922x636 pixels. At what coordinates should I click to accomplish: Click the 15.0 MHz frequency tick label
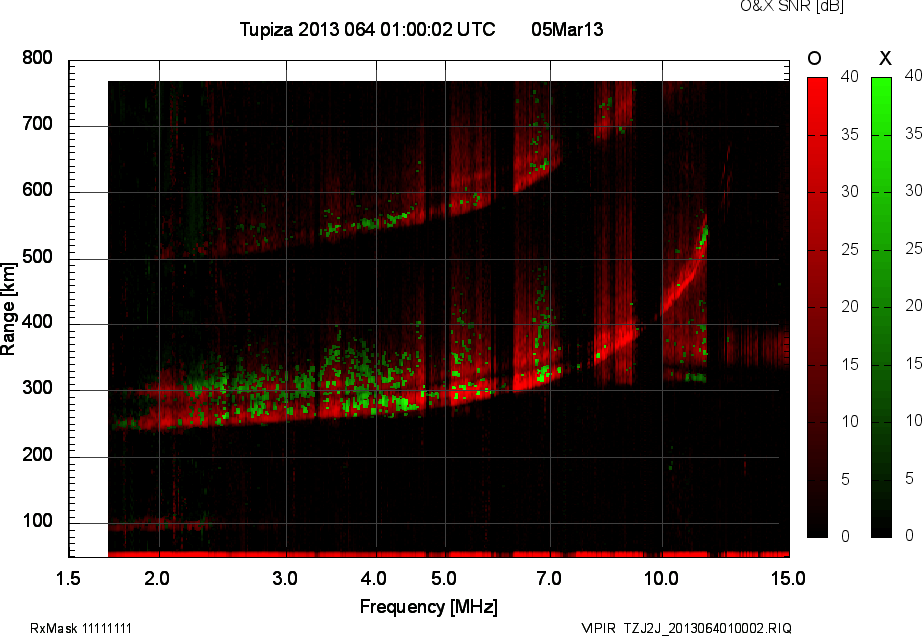(788, 578)
